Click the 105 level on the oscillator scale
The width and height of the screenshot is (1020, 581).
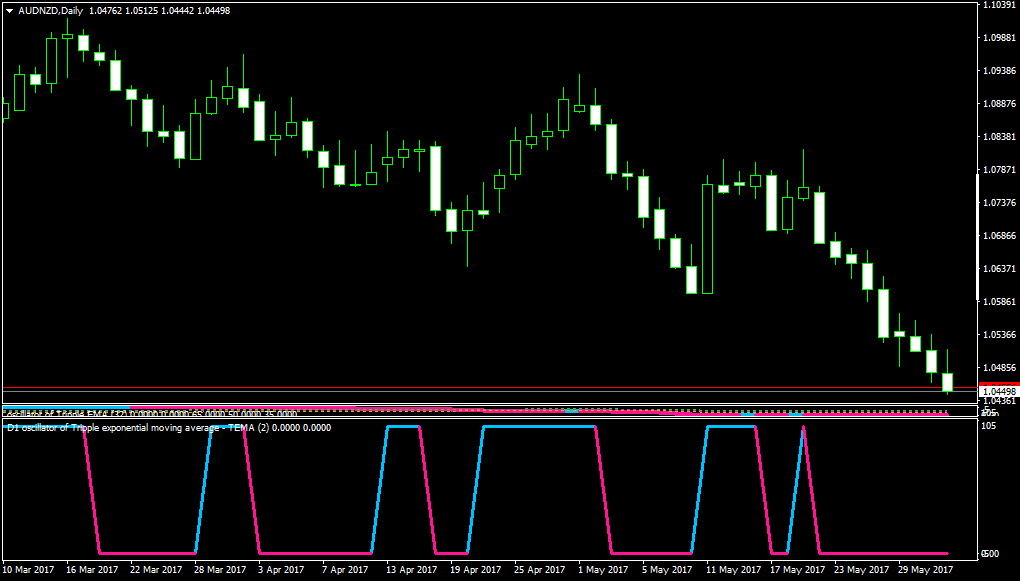pyautogui.click(x=990, y=426)
